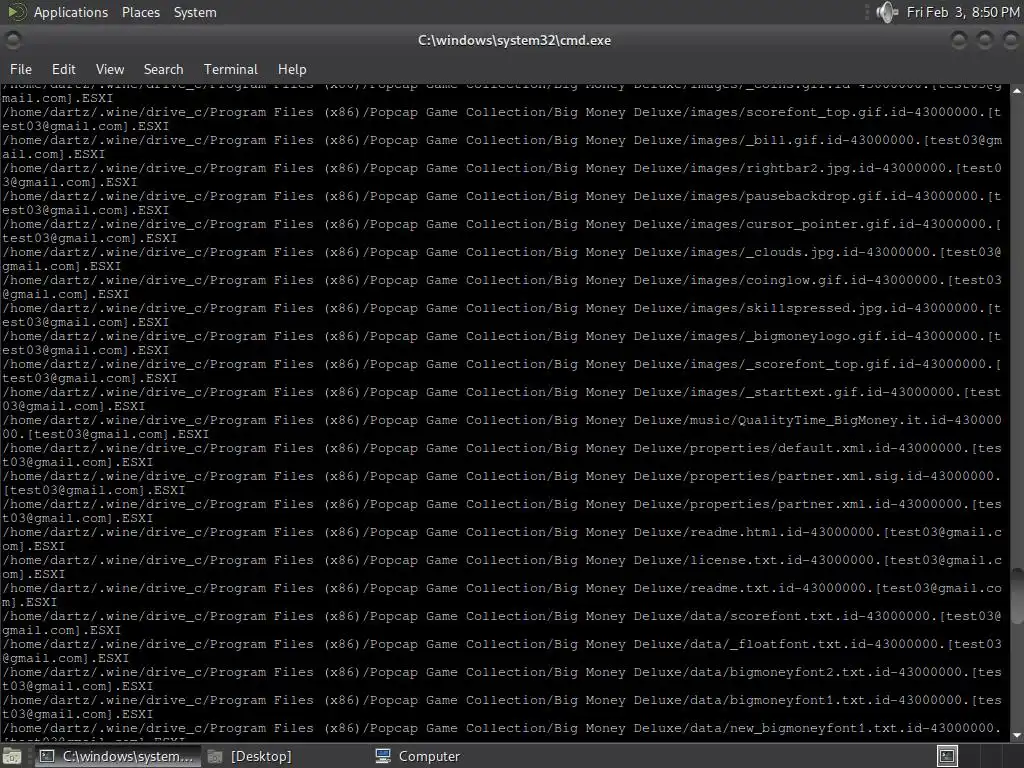This screenshot has width=1024, height=768.
Task: Open the Search menu
Action: tap(163, 69)
